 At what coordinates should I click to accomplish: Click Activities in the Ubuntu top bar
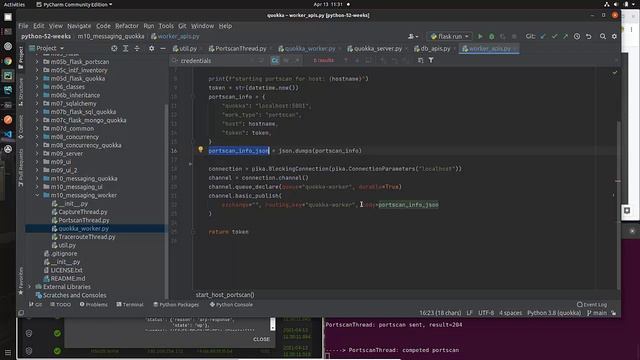[x=14, y=4]
